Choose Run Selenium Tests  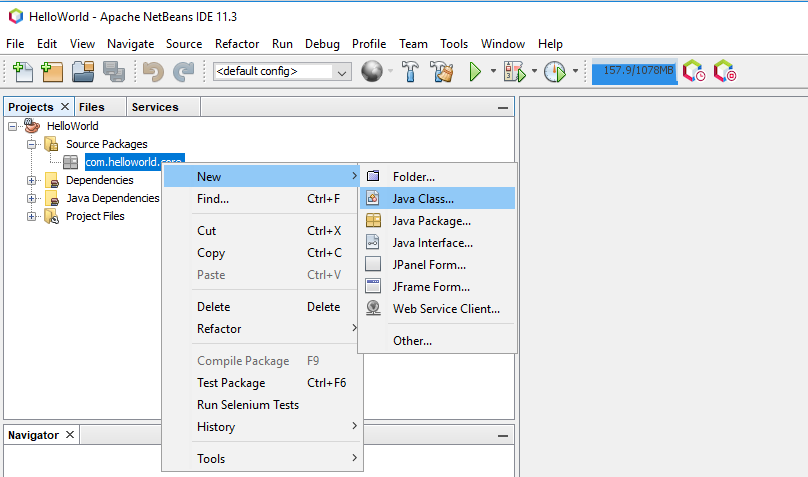[x=261, y=405]
